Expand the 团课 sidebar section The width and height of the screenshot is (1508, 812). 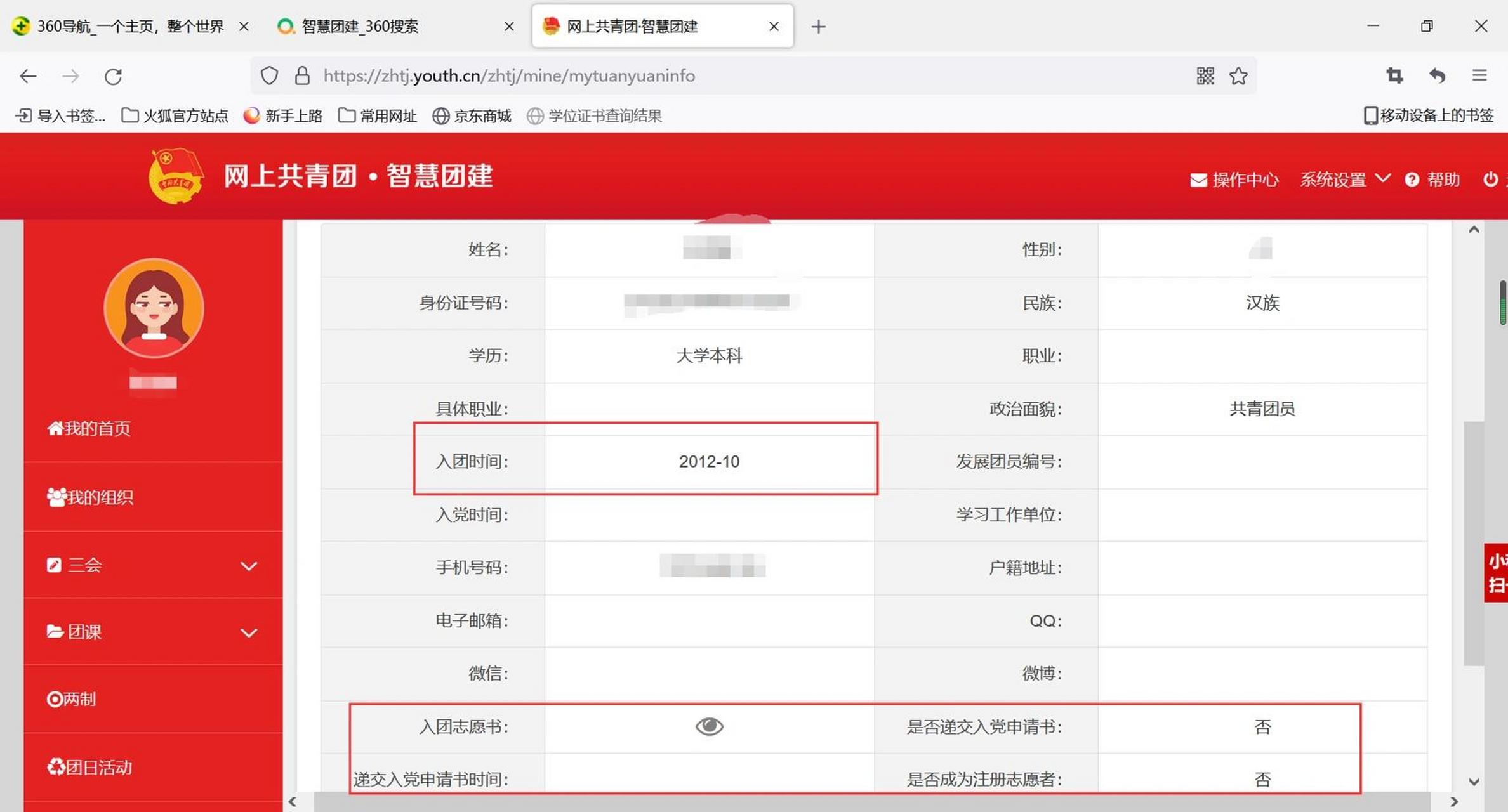[249, 632]
